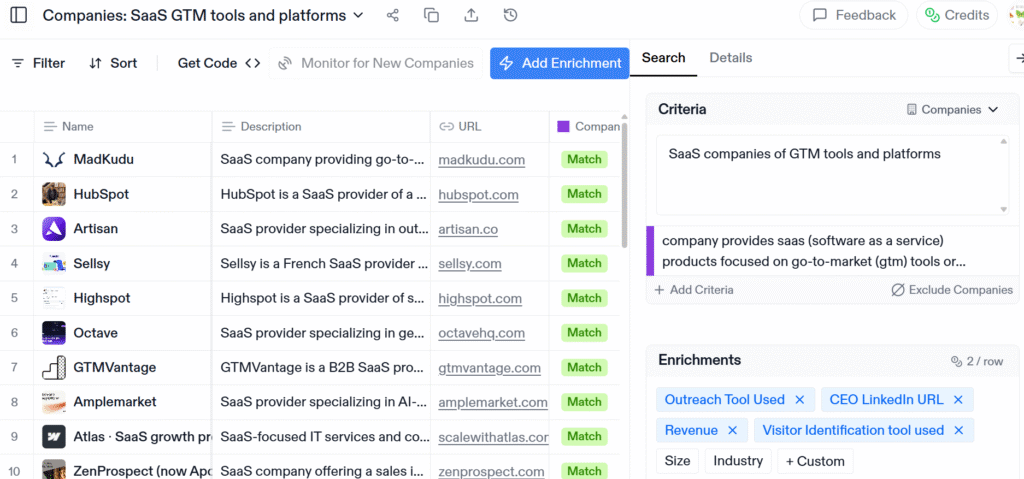Switch to the Details tab
This screenshot has width=1024, height=479.
tap(730, 58)
